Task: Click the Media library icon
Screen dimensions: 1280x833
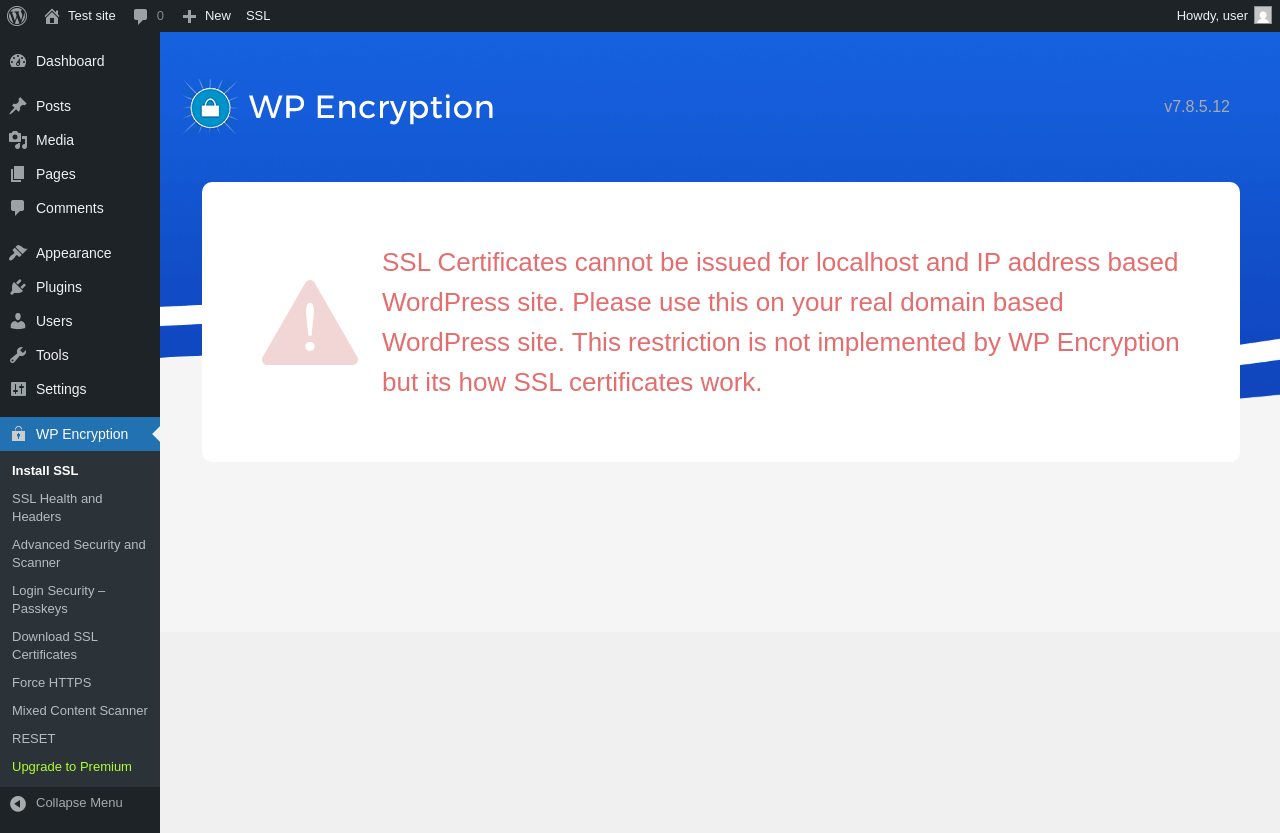Action: [18, 140]
